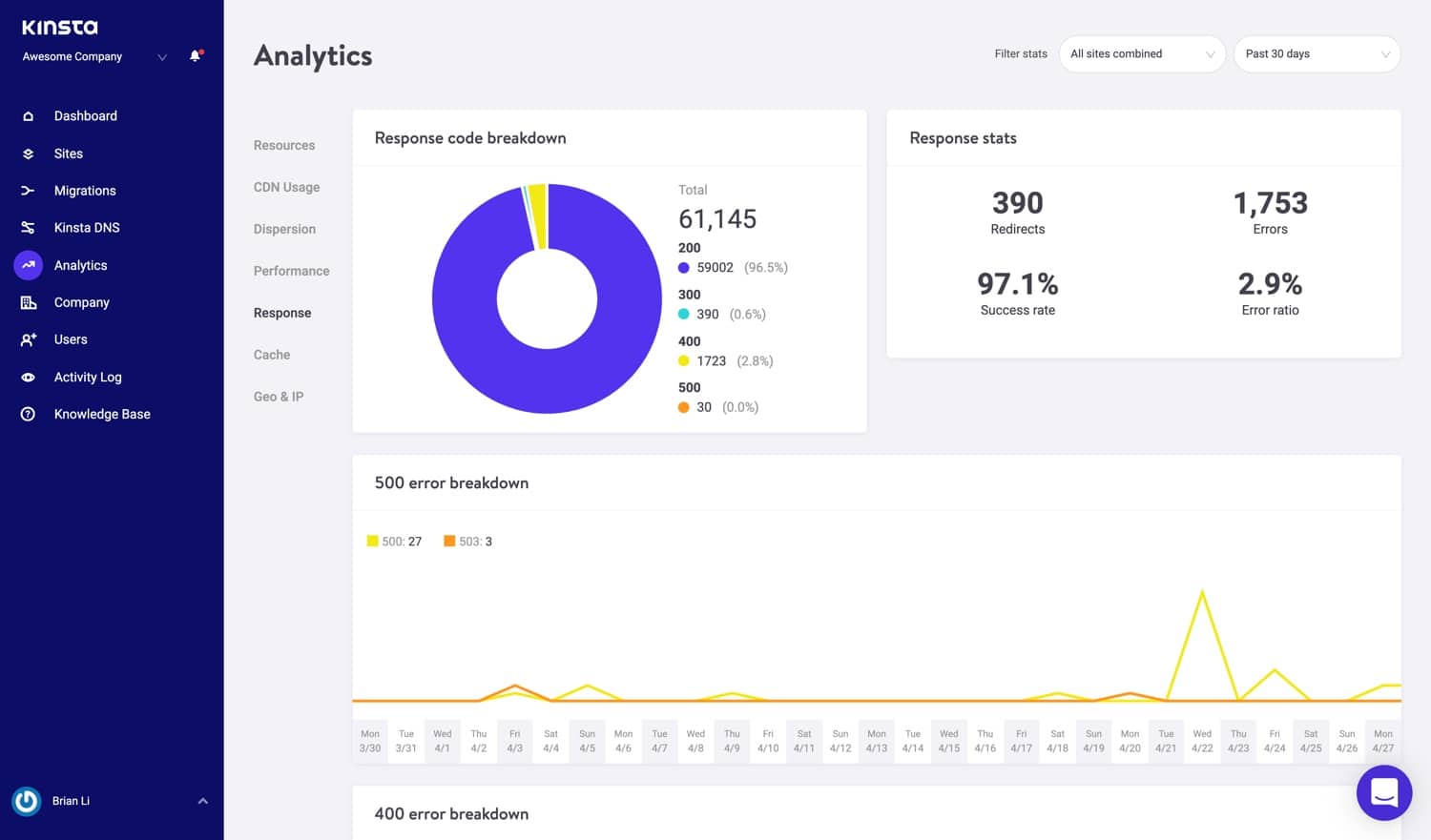
Task: Click the Sites layers icon
Action: pos(28,154)
